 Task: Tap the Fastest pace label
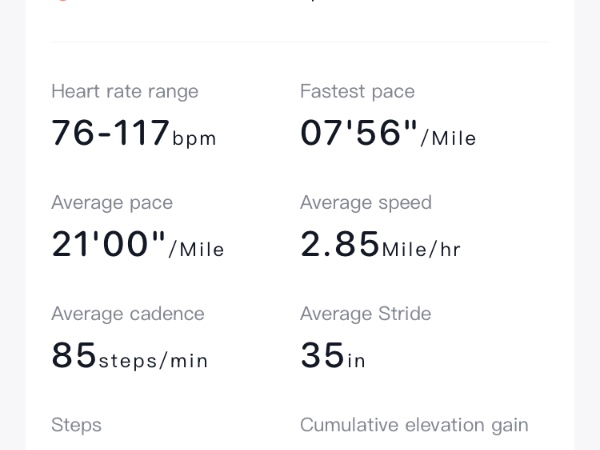pyautogui.click(x=357, y=92)
